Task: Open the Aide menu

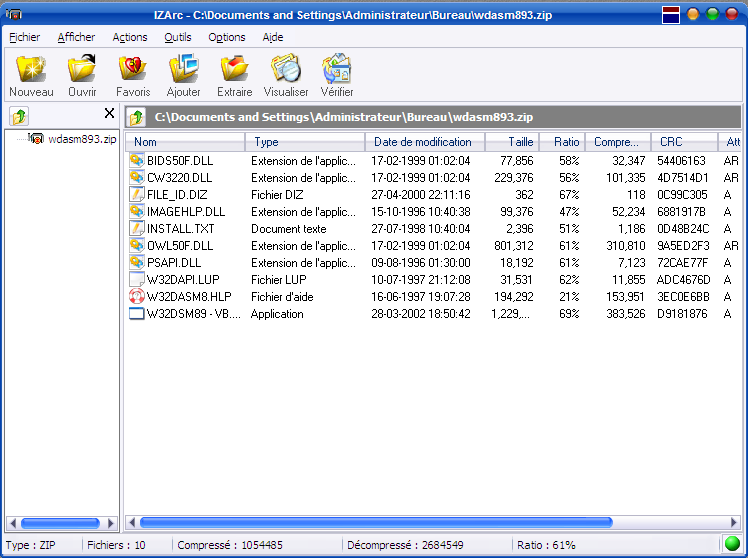Action: [x=272, y=37]
